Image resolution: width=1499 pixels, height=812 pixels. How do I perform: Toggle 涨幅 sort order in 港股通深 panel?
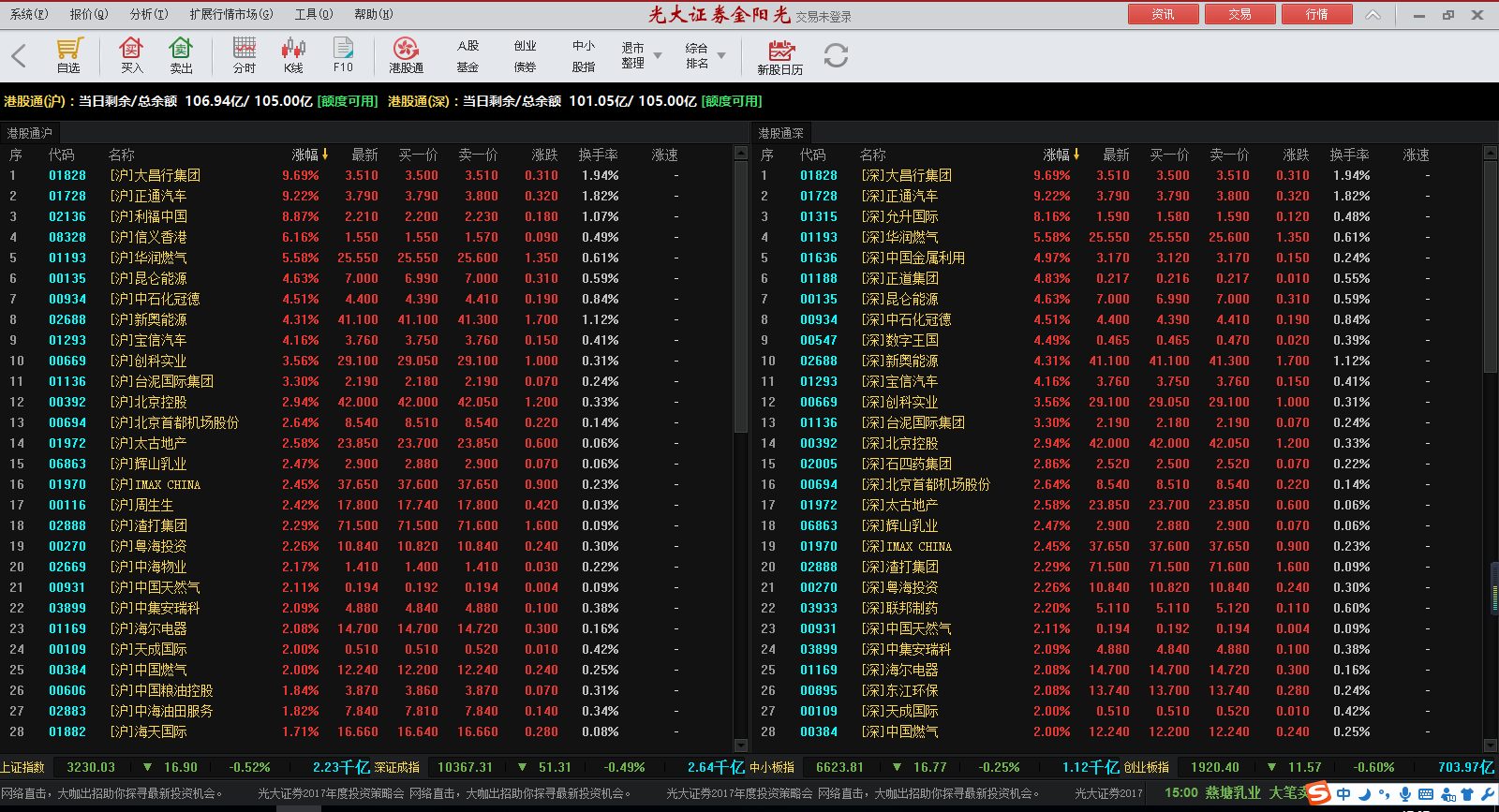[1061, 155]
